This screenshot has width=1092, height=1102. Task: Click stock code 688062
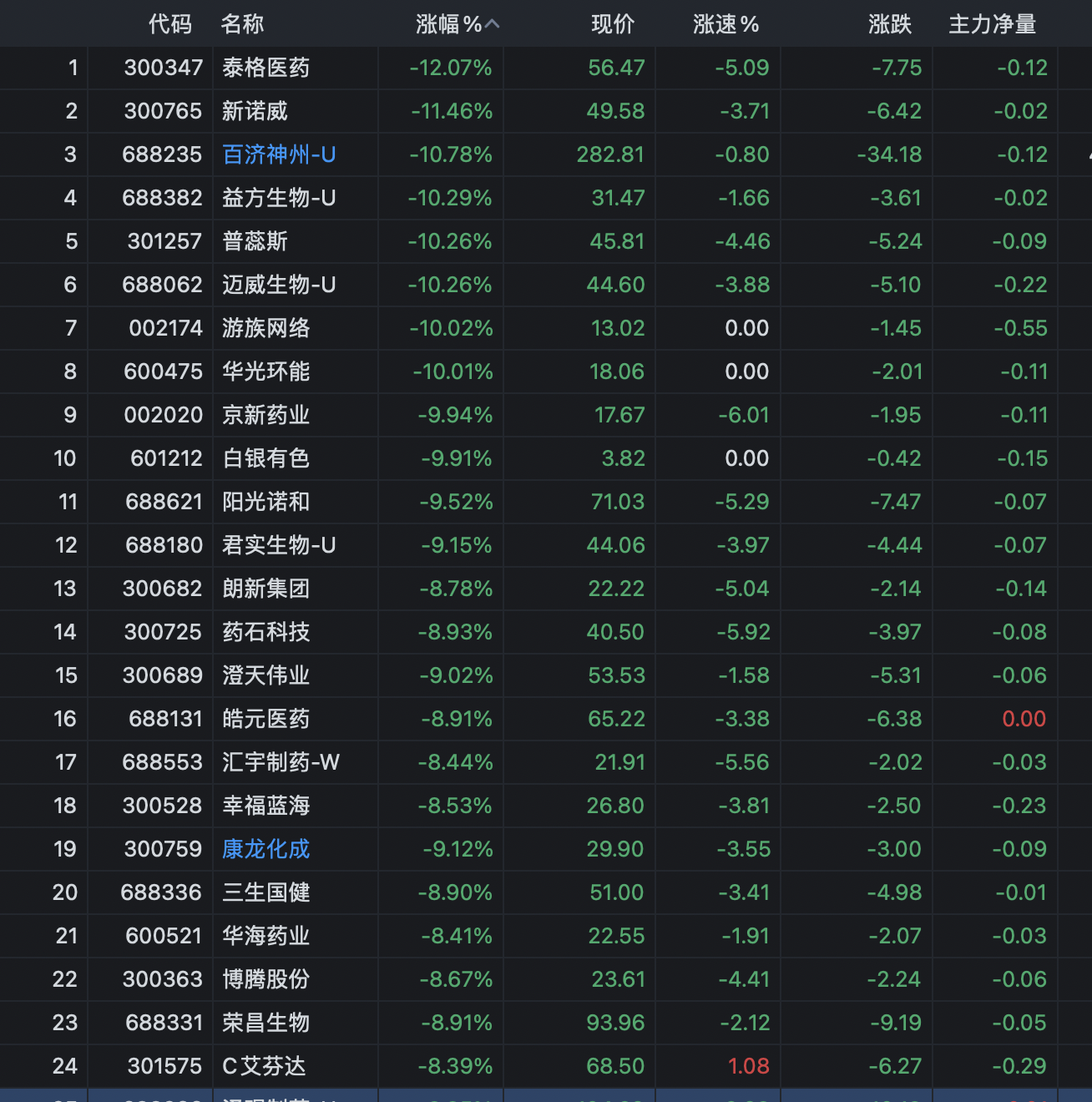tap(162, 285)
